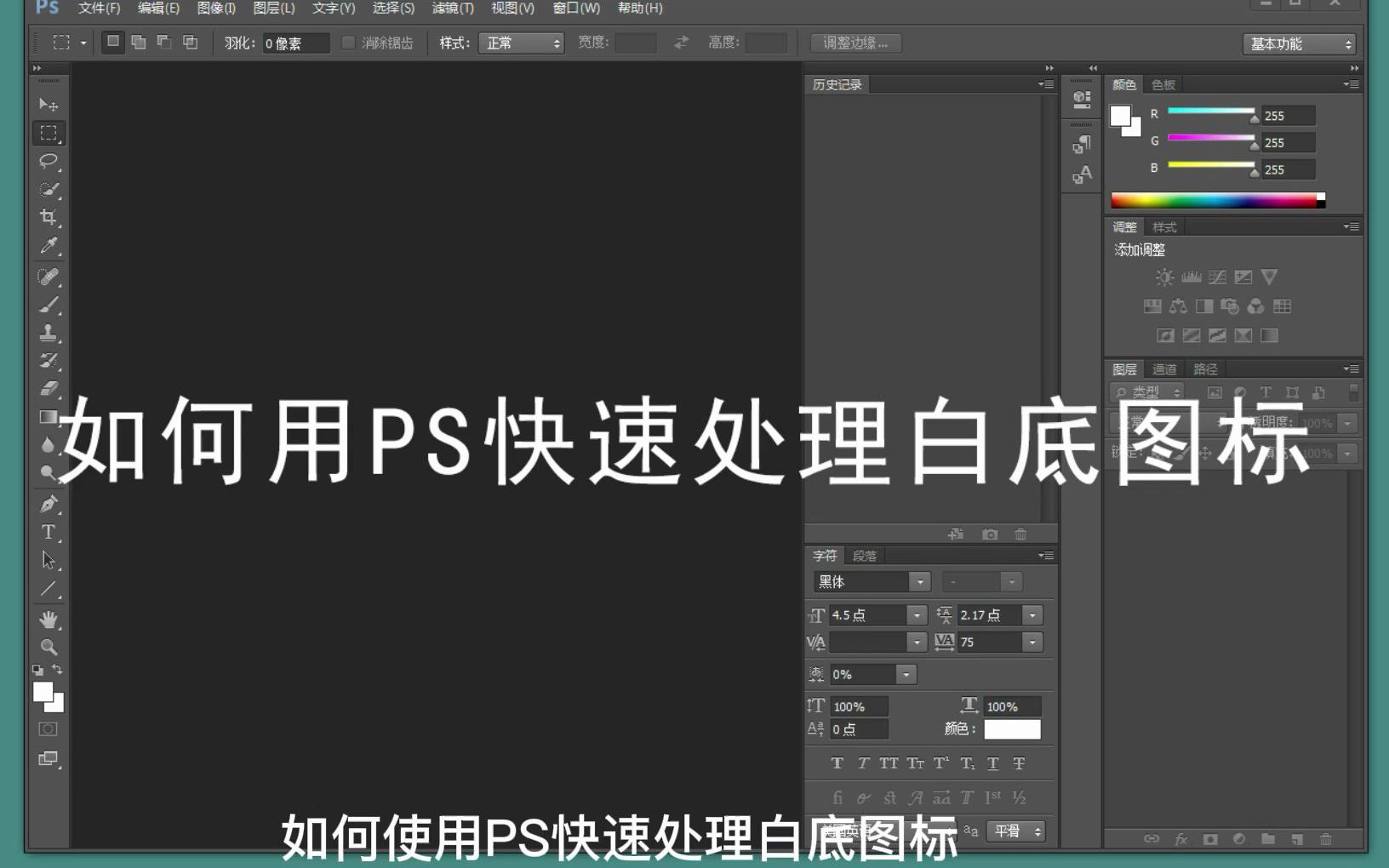Select the Line tool
This screenshot has height=868, width=1389.
(49, 589)
